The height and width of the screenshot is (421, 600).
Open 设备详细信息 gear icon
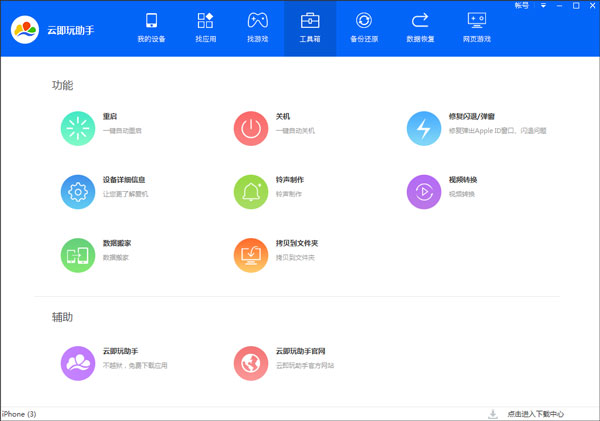(76, 192)
